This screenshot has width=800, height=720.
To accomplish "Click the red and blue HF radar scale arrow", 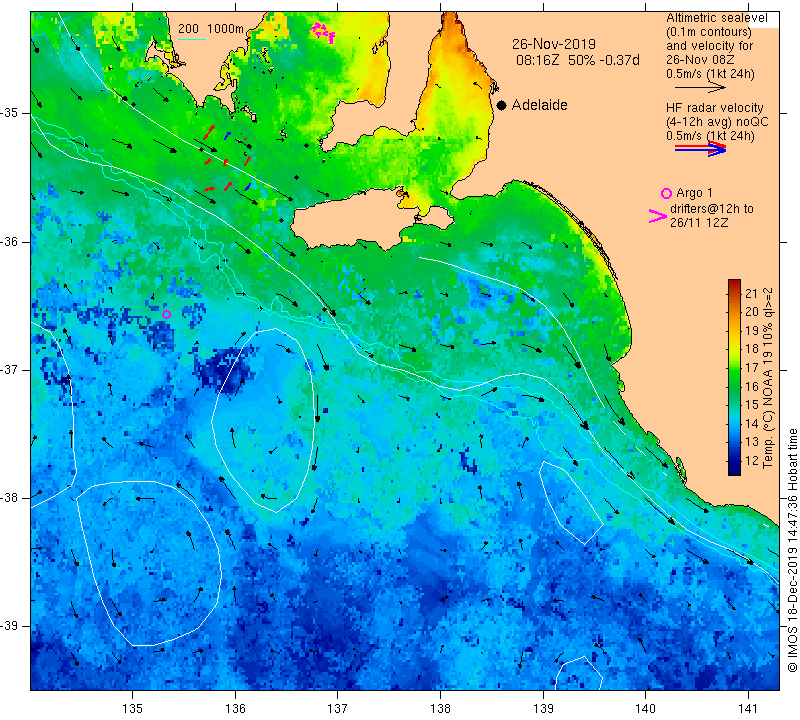I will click(x=701, y=148).
